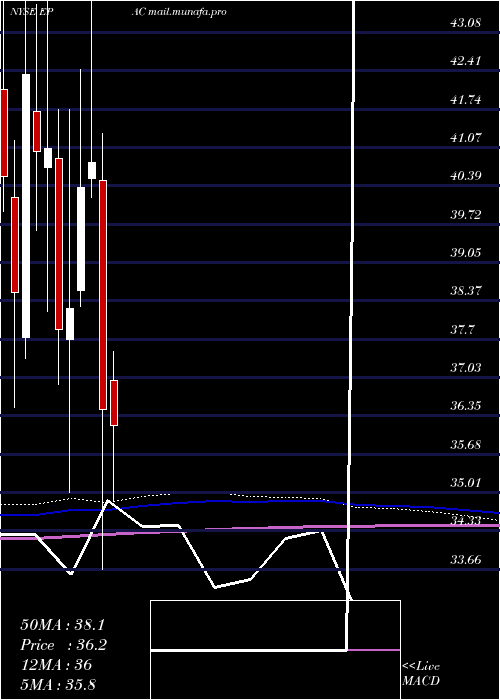Click the 38.37 axis label
The image size is (500, 700).
point(465,291)
